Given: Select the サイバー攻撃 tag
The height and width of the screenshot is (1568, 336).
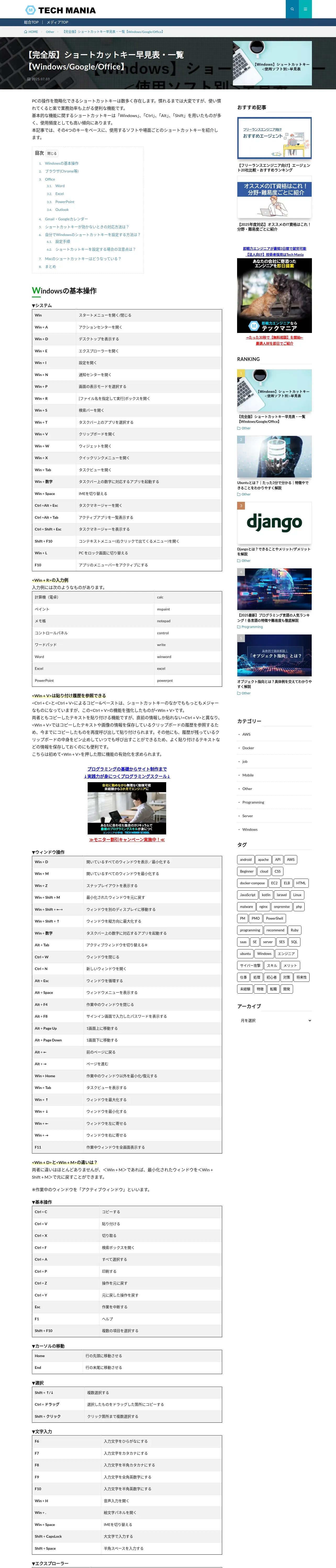Looking at the screenshot, I should (x=250, y=965).
